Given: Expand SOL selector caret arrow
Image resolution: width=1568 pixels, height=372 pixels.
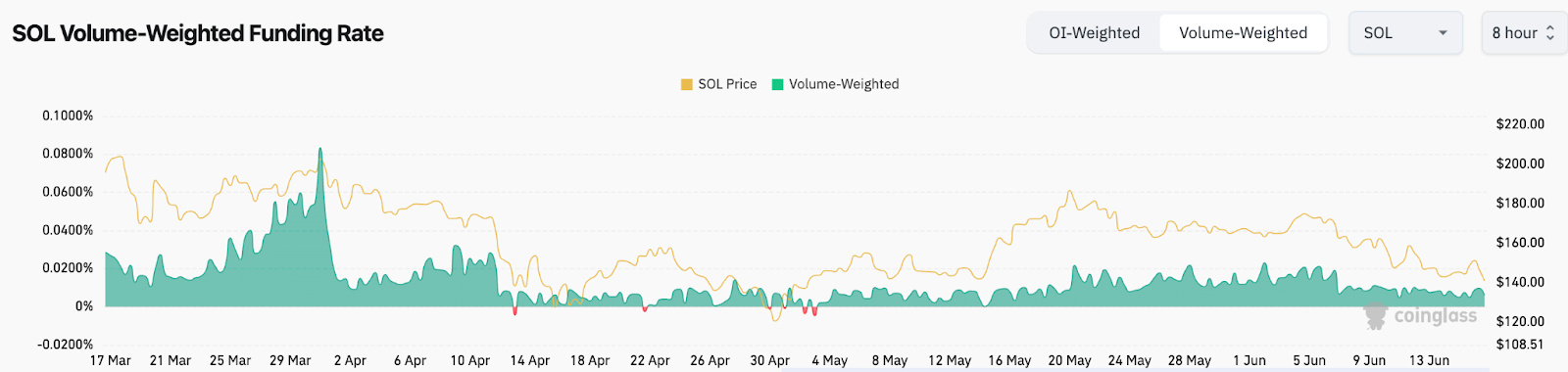Looking at the screenshot, I should point(1443,33).
